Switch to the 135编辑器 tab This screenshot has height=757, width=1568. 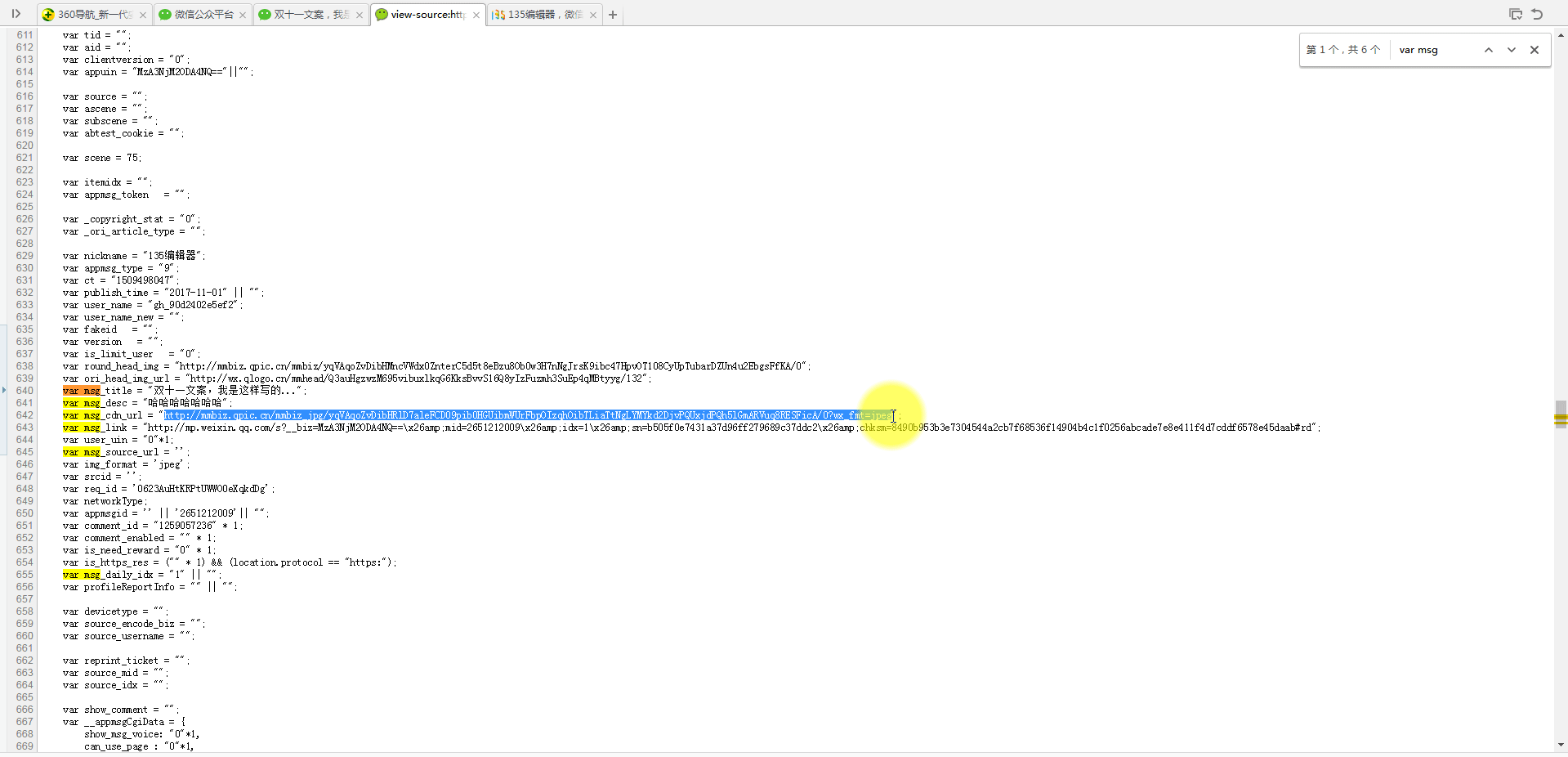545,15
